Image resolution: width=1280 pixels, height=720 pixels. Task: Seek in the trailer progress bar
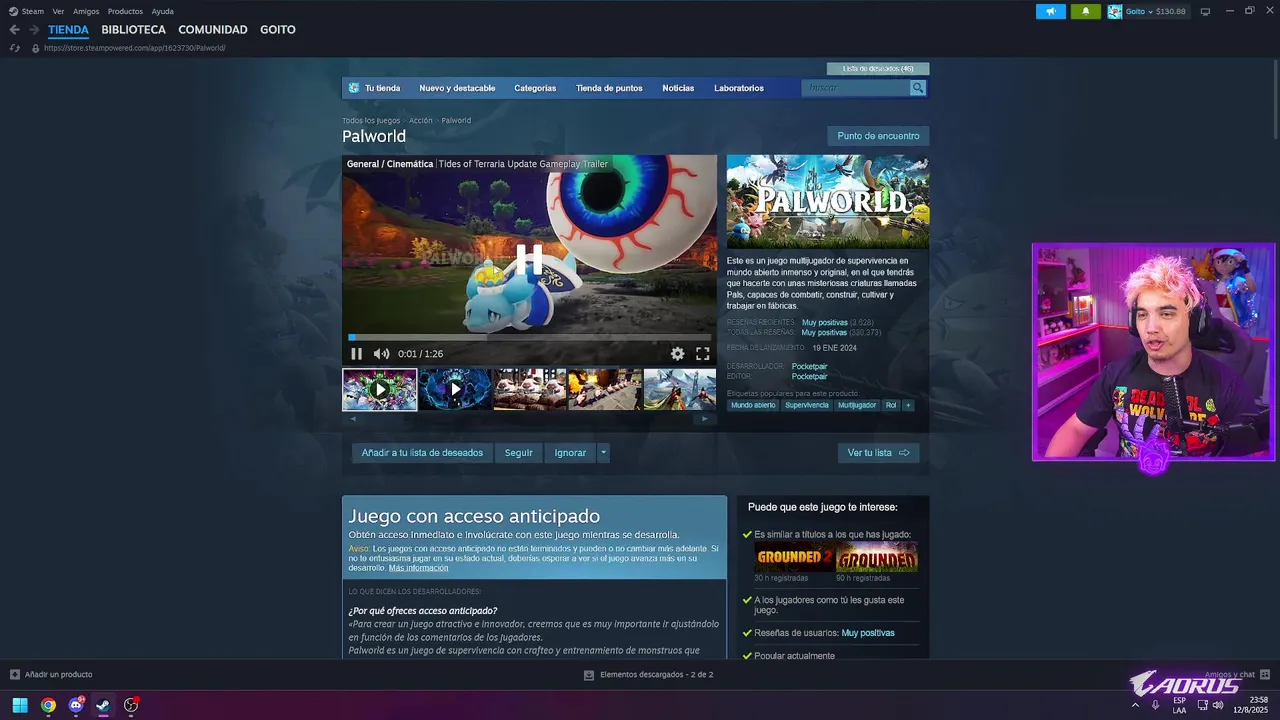(x=529, y=338)
